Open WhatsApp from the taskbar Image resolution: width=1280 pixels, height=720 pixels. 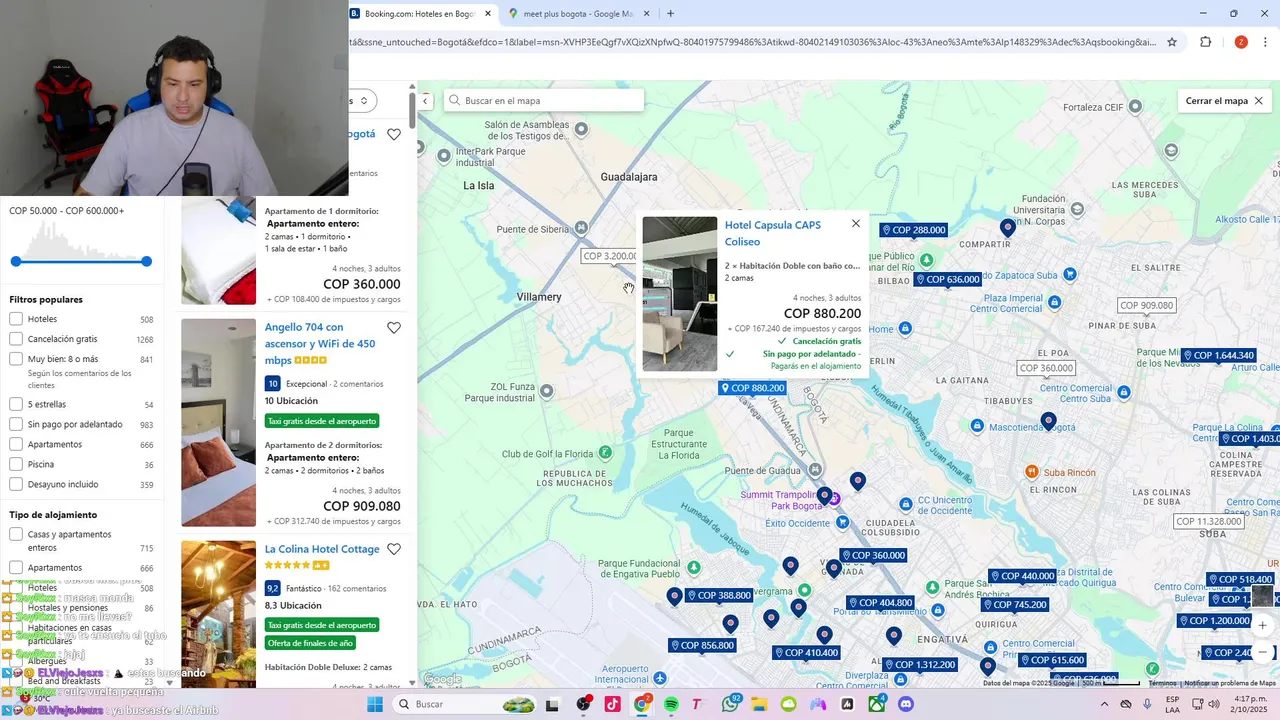tap(730, 704)
